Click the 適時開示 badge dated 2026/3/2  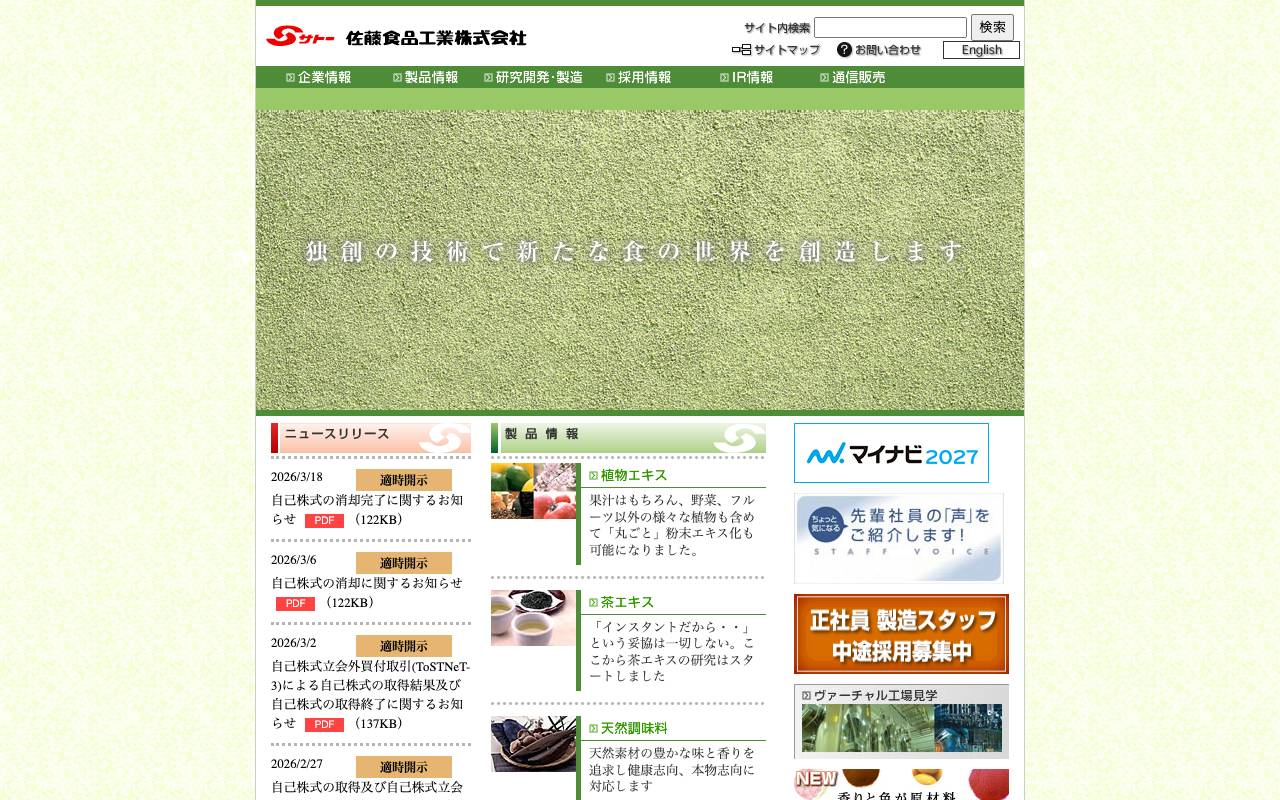[403, 646]
